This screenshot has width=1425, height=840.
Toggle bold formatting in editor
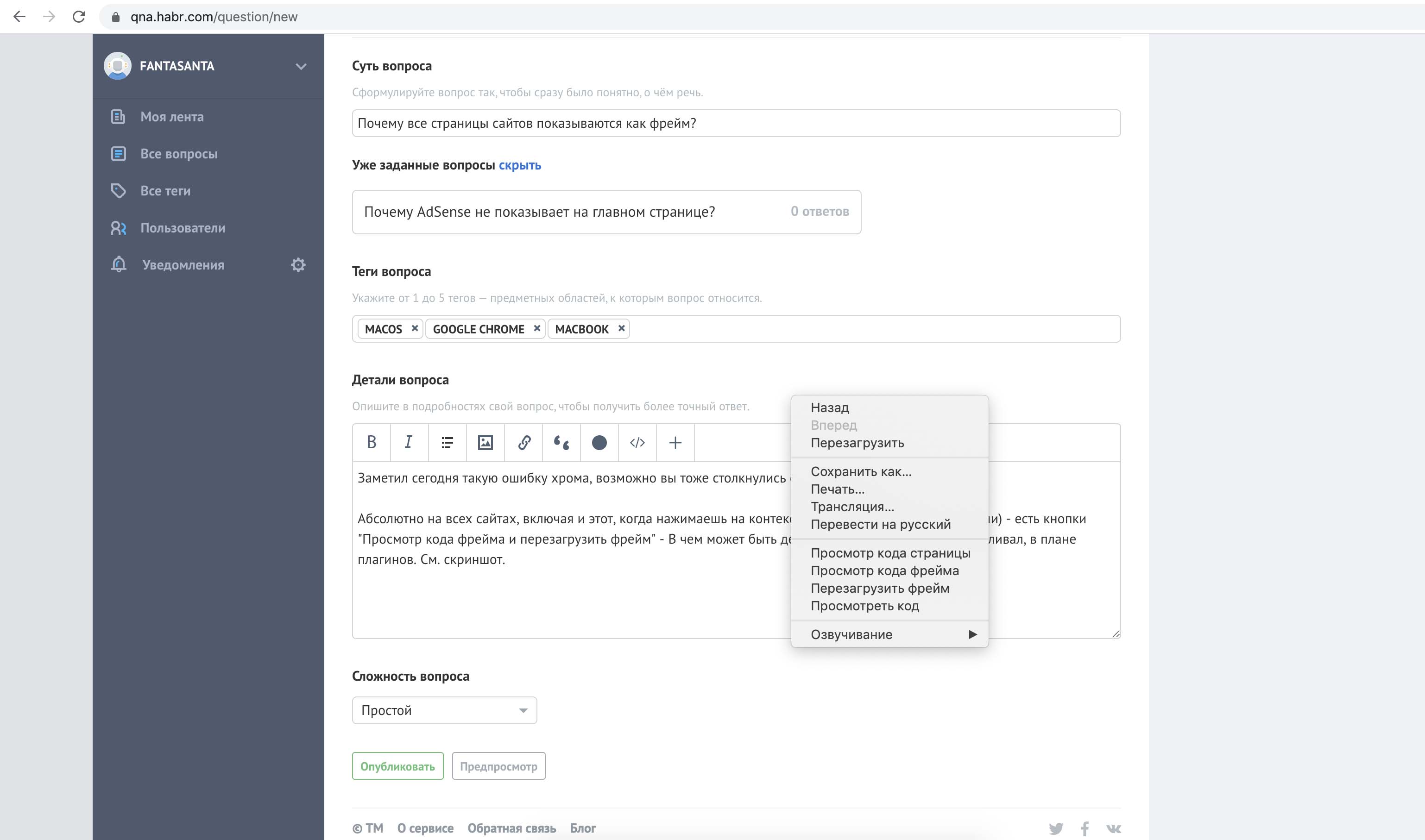372,443
